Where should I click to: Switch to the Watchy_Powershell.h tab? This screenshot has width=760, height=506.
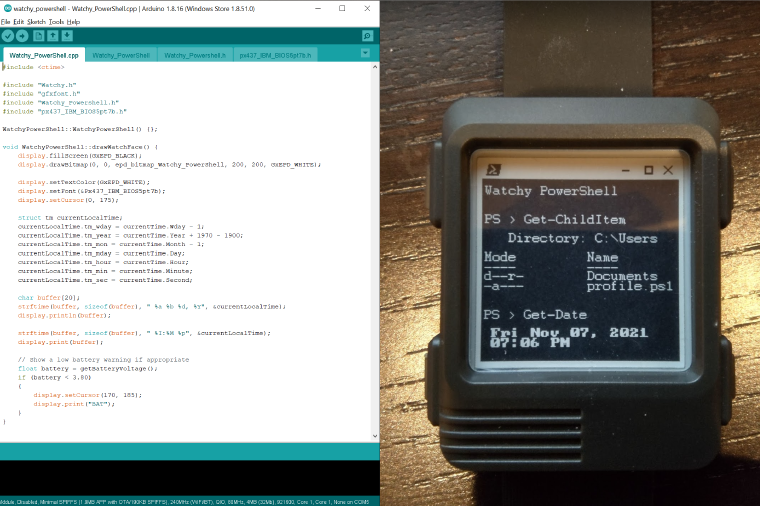coord(195,55)
